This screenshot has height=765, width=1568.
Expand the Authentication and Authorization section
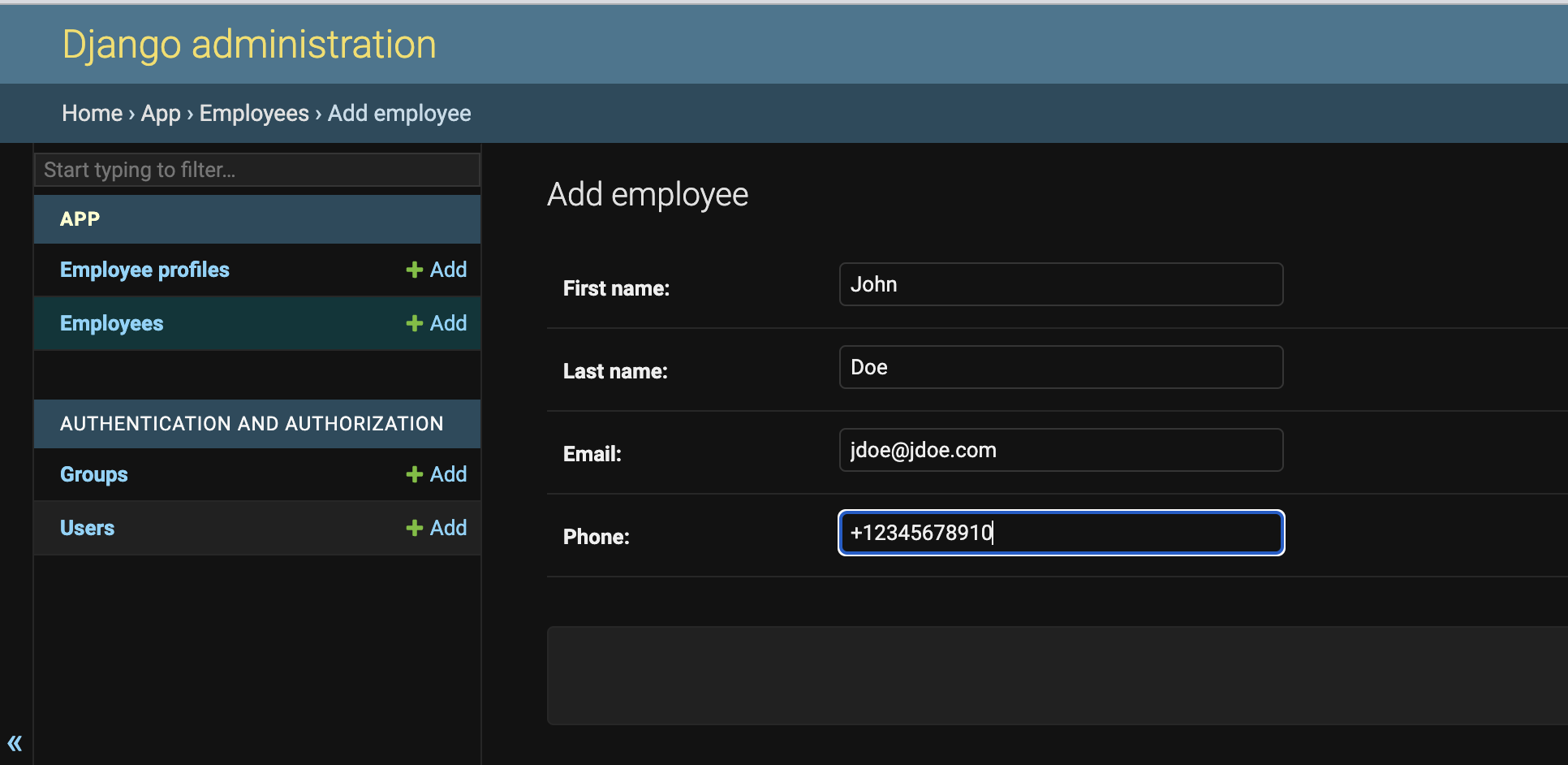(252, 423)
